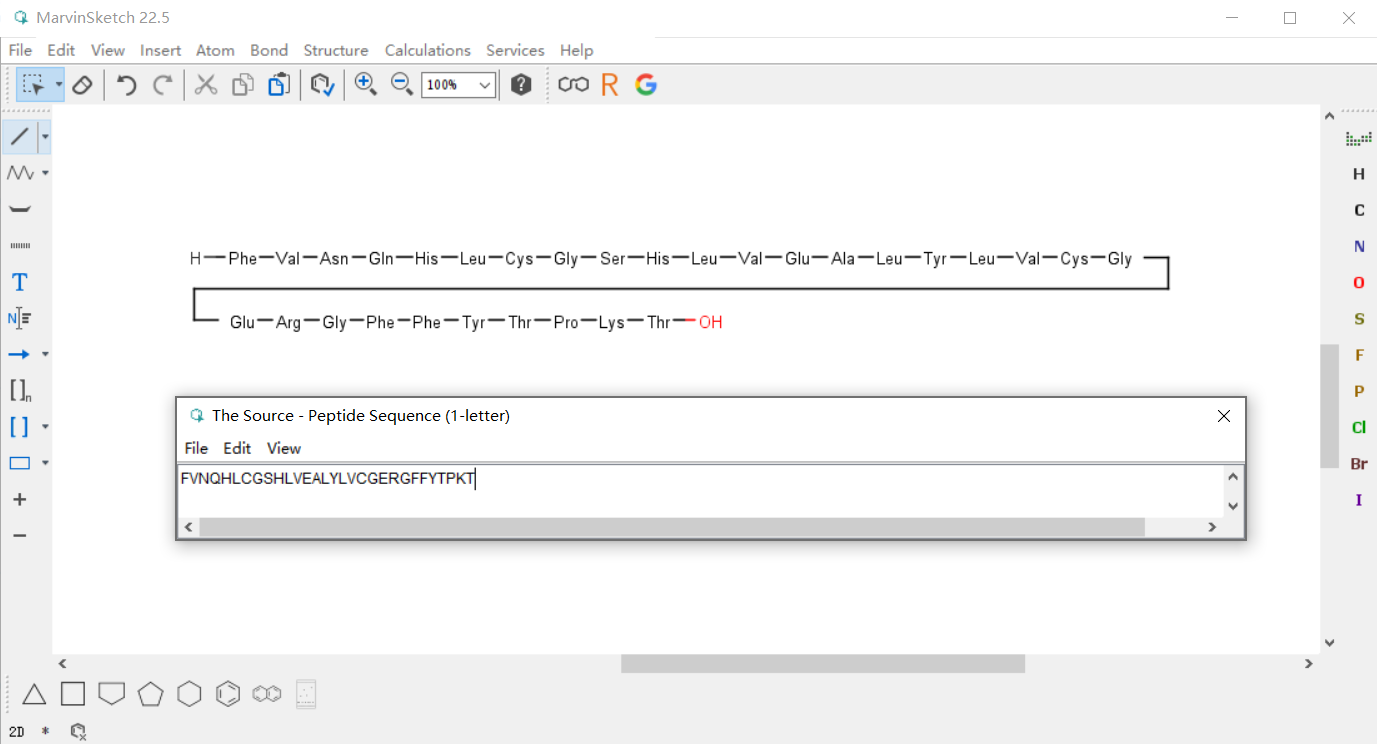Expand the chain tool dropdown arrow

click(45, 173)
